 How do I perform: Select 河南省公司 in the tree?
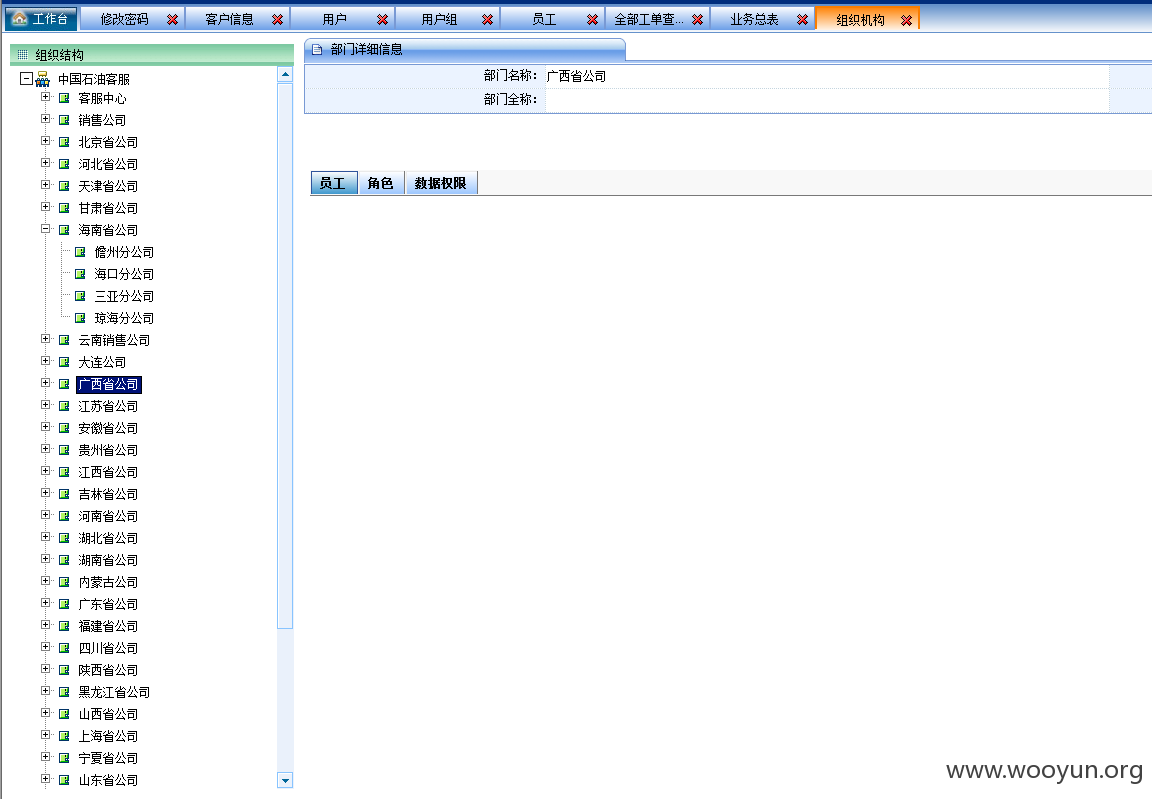[x=108, y=516]
